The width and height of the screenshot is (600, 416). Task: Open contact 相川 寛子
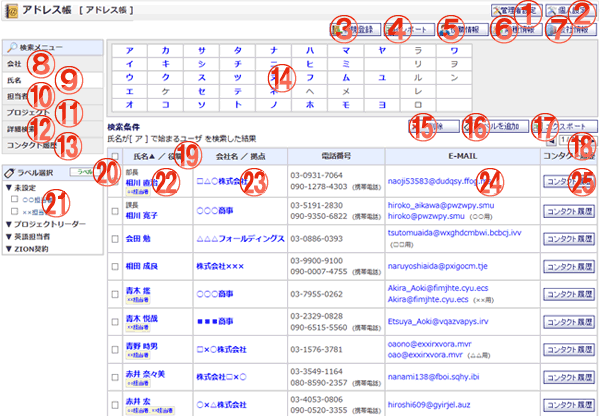point(142,216)
